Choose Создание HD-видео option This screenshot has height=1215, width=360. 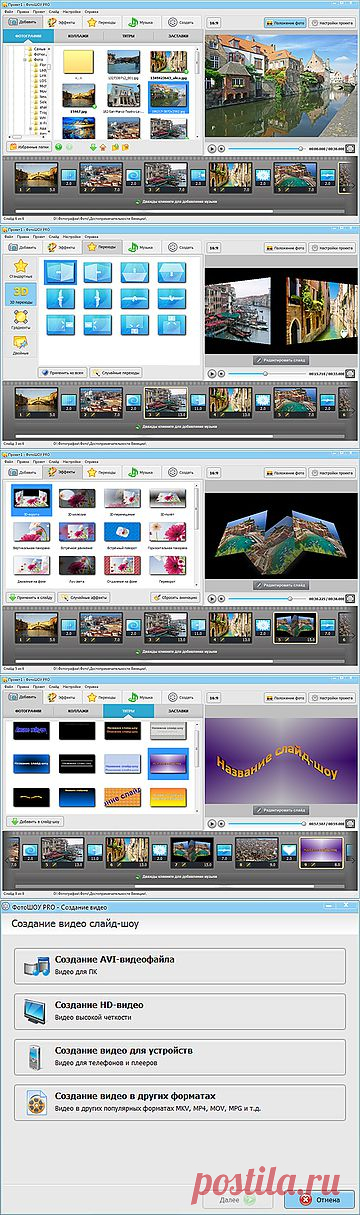[180, 1009]
